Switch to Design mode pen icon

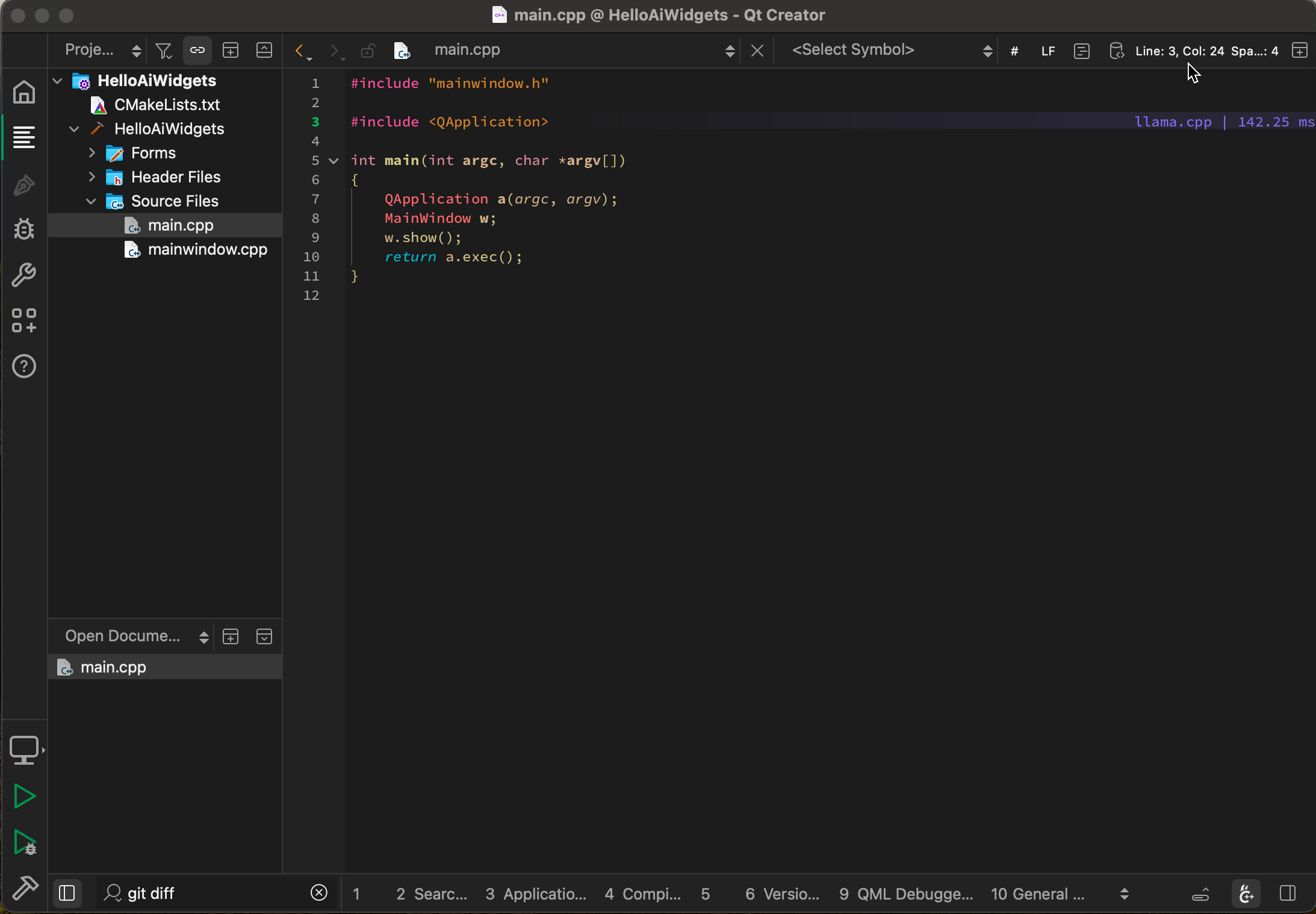pyautogui.click(x=24, y=184)
